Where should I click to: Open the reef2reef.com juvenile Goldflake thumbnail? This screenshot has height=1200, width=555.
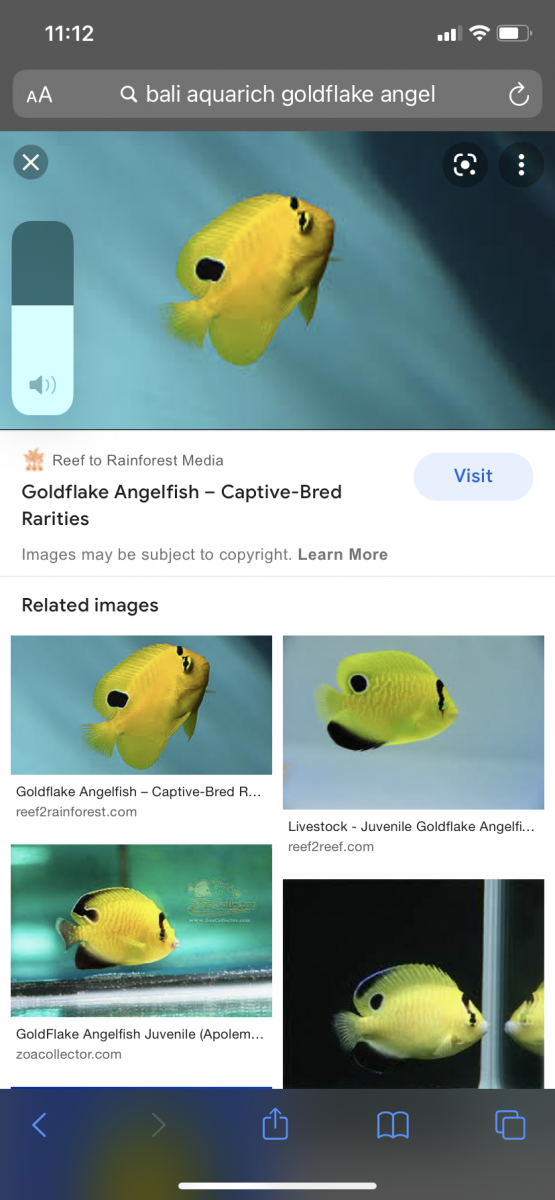[x=413, y=722]
